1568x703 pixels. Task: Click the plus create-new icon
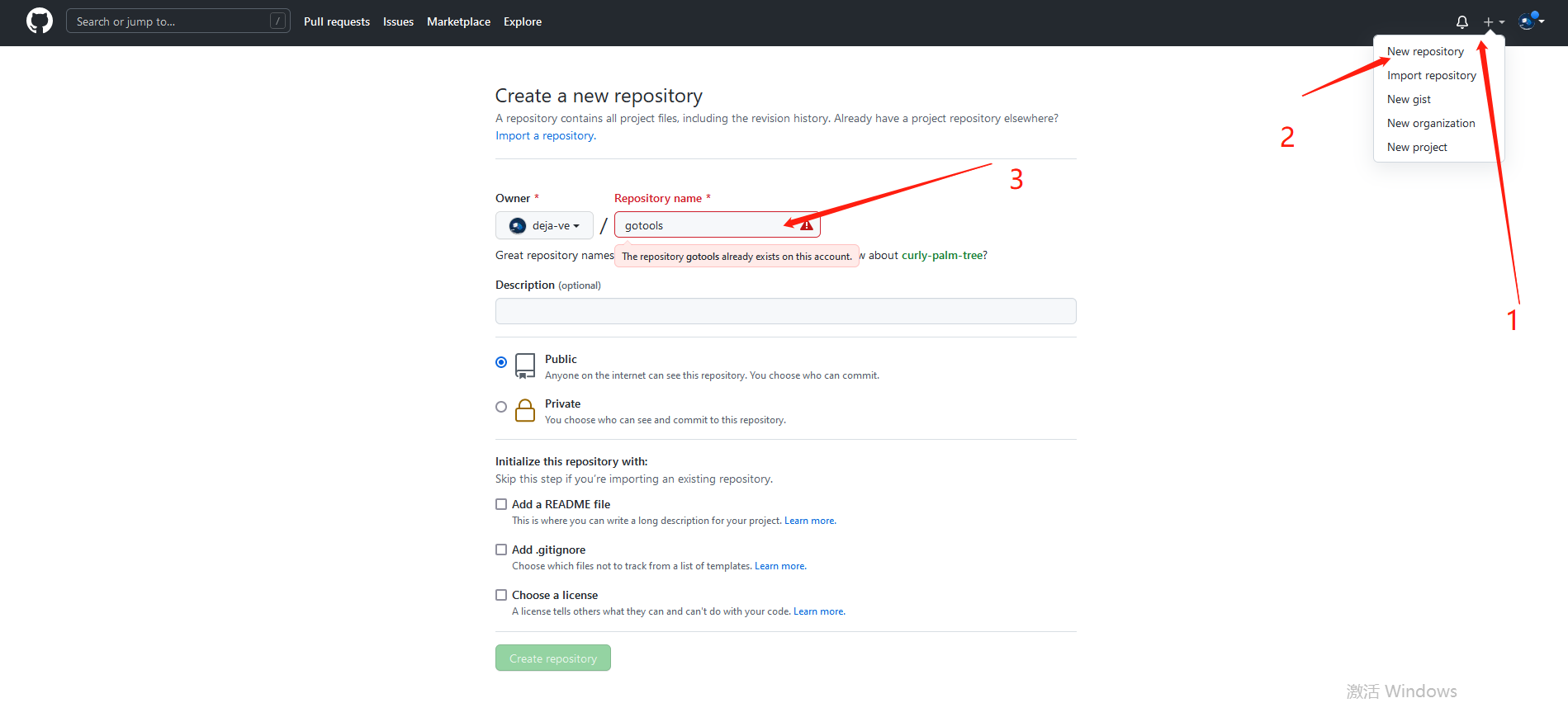(1489, 22)
